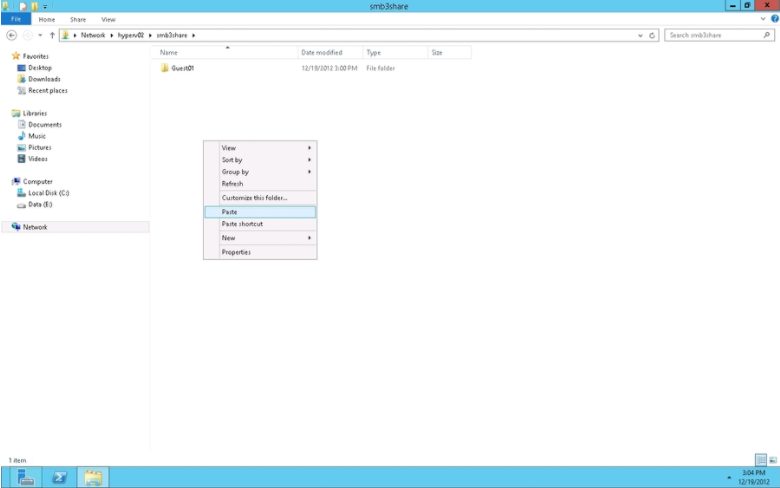Choose Paste shortcut in the context menu
This screenshot has height=488, width=780.
click(x=260, y=224)
